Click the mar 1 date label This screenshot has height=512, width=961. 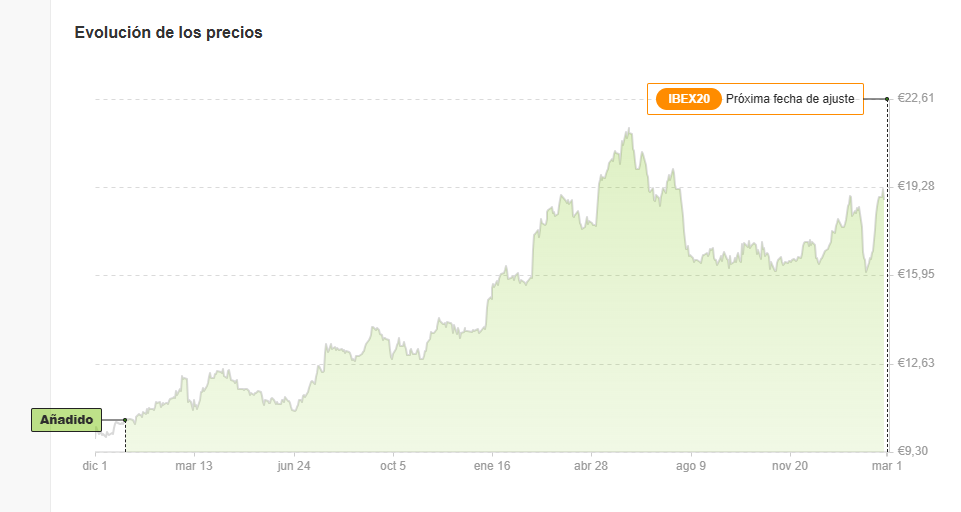887,466
